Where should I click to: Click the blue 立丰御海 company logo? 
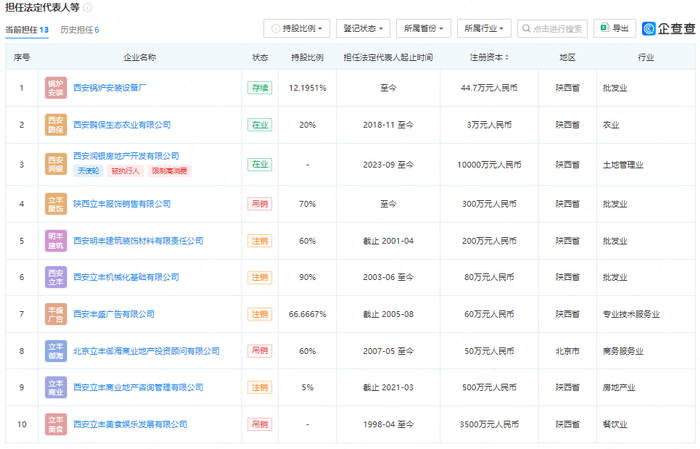coord(56,351)
